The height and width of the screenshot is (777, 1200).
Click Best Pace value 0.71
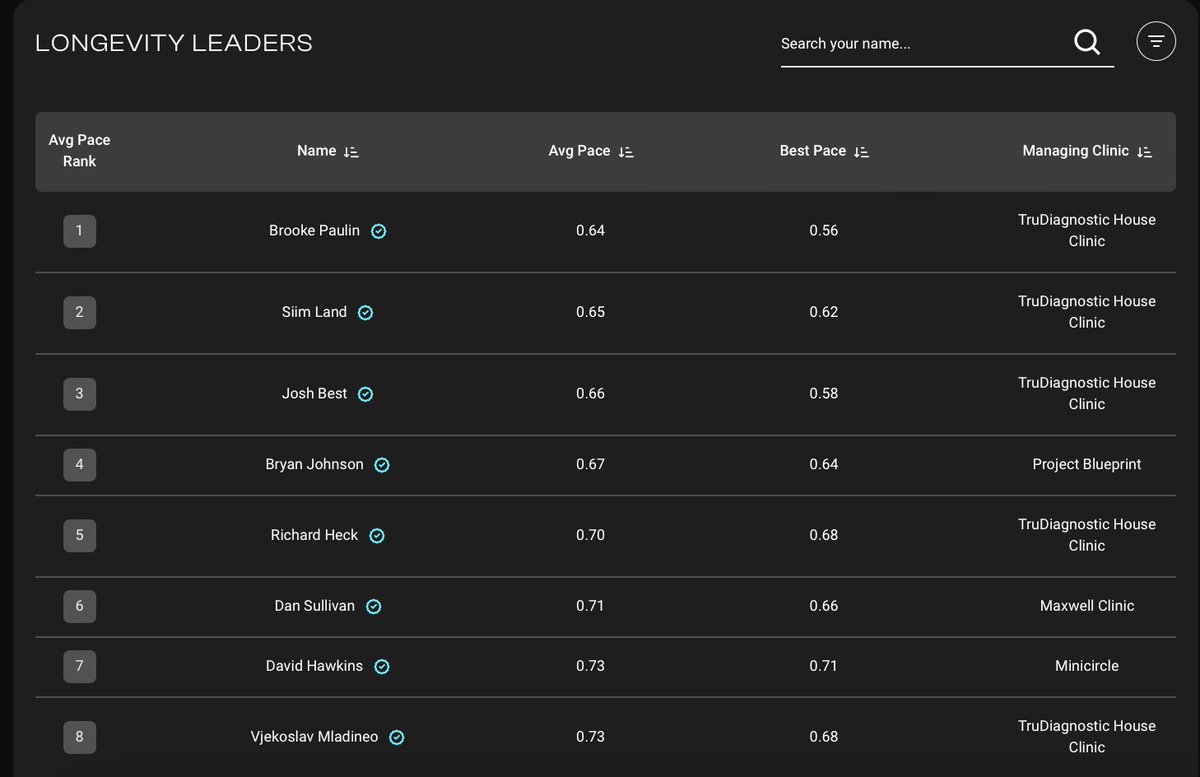[x=824, y=666]
